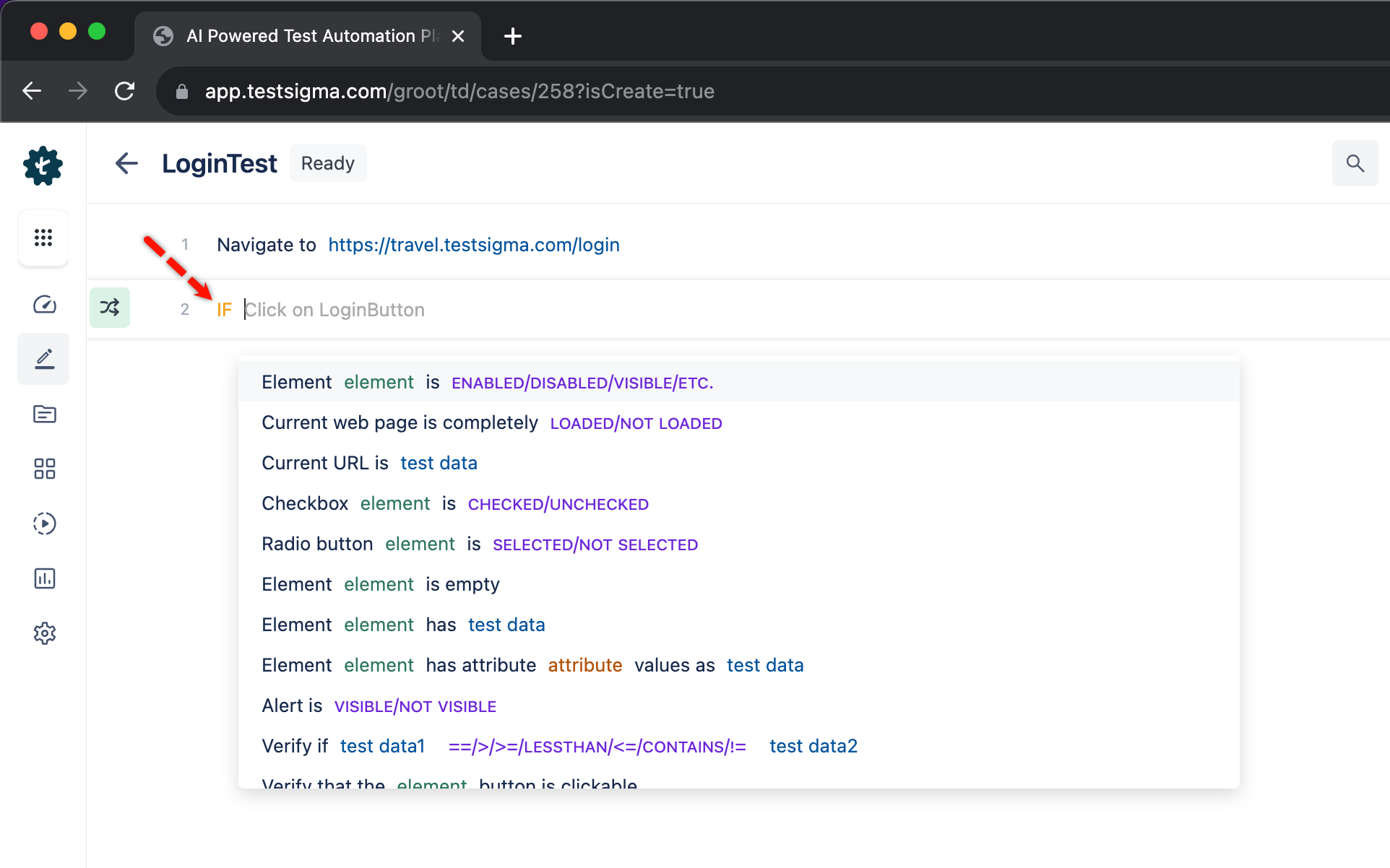Image resolution: width=1390 pixels, height=868 pixels.
Task: Choose 'Element element is empty' suggestion
Action: tap(738, 584)
